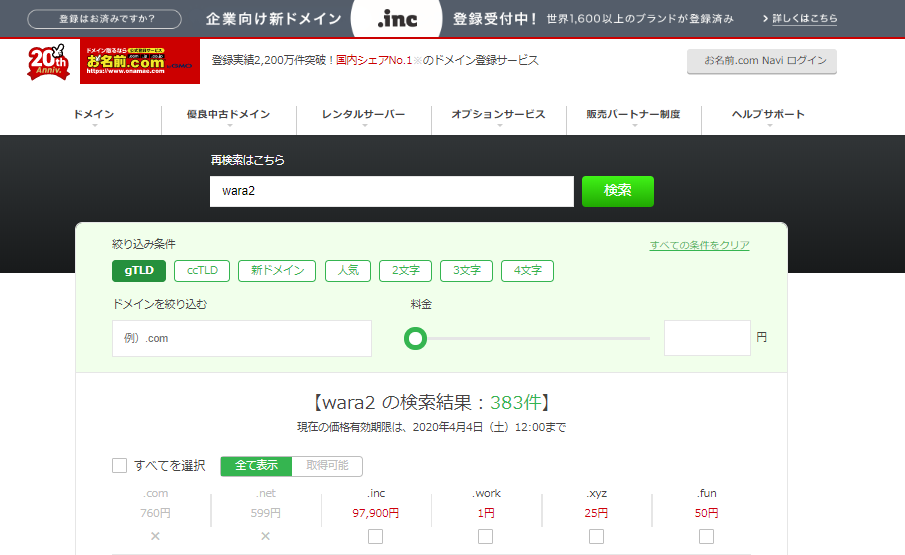Check the .inc domain checkbox
Viewport: 905px width, 555px height.
tap(375, 537)
